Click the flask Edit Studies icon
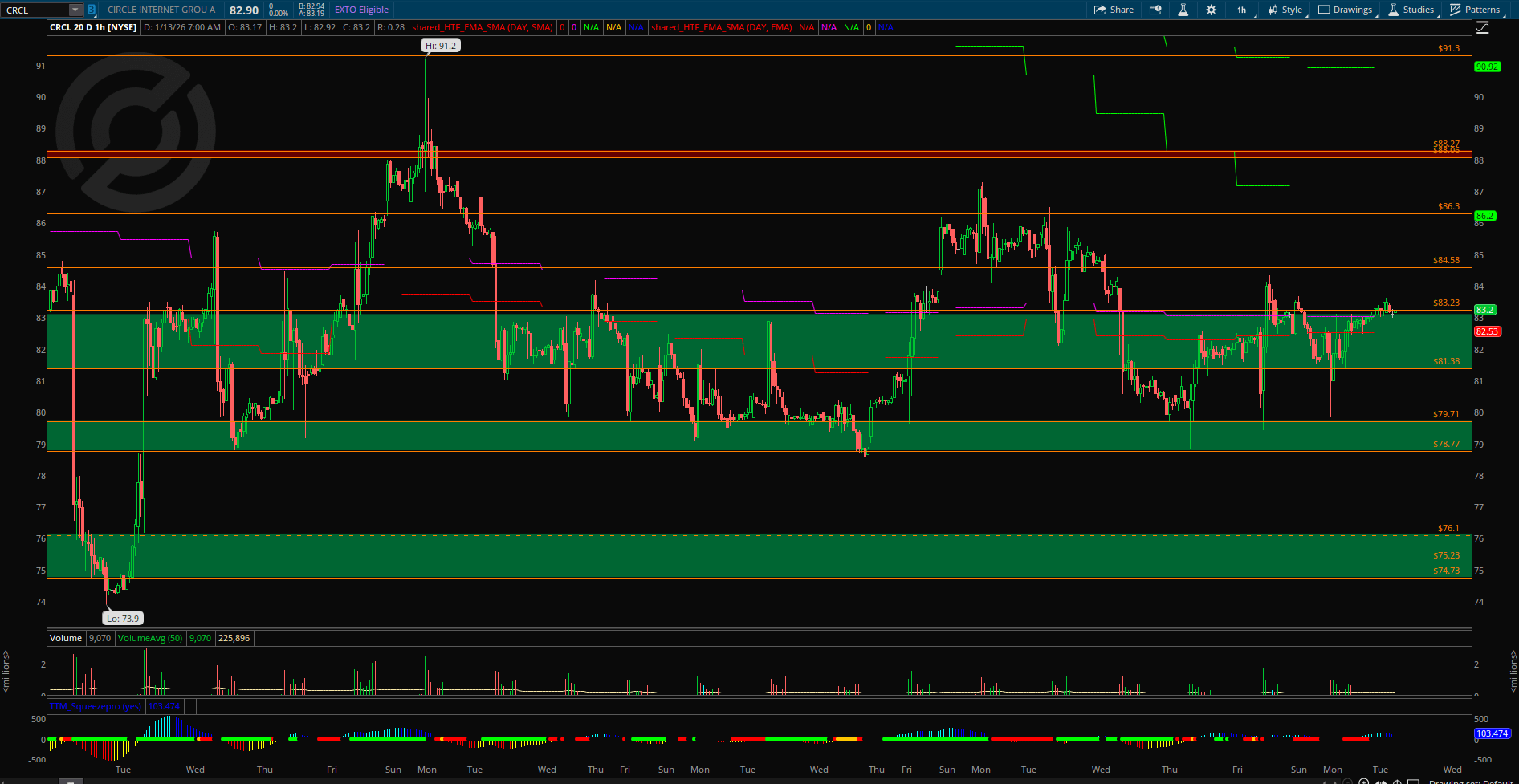Viewport: 1519px width, 784px height. pyautogui.click(x=1183, y=10)
